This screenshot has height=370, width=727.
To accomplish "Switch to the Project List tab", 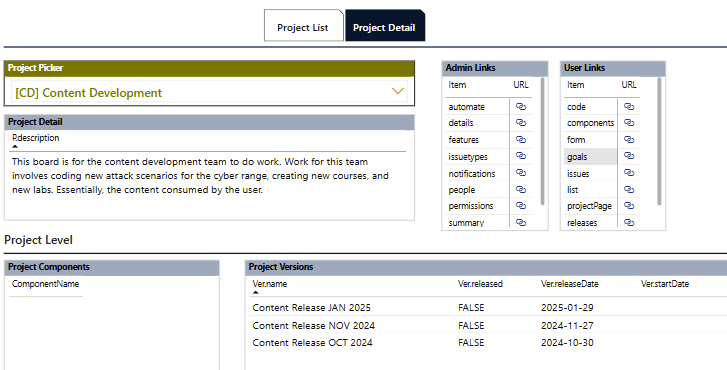I will tap(303, 27).
